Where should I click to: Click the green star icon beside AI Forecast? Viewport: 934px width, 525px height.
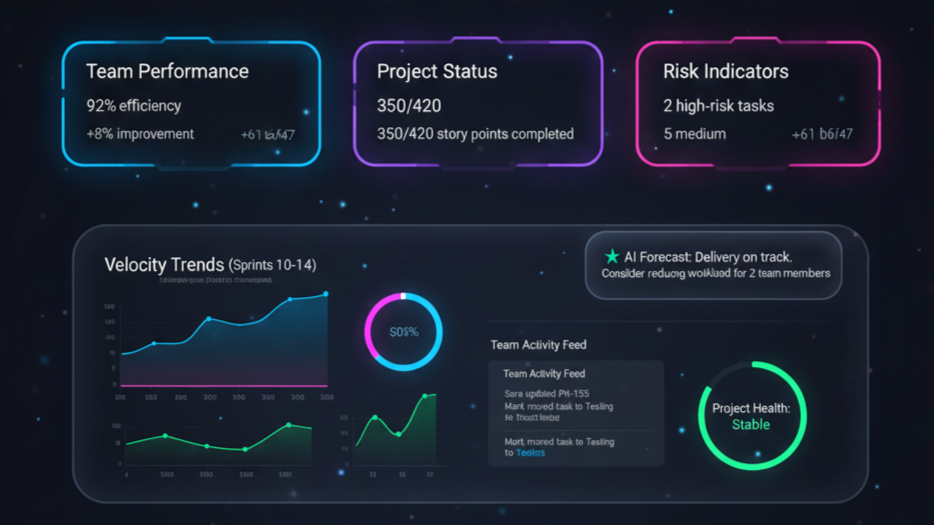(612, 257)
